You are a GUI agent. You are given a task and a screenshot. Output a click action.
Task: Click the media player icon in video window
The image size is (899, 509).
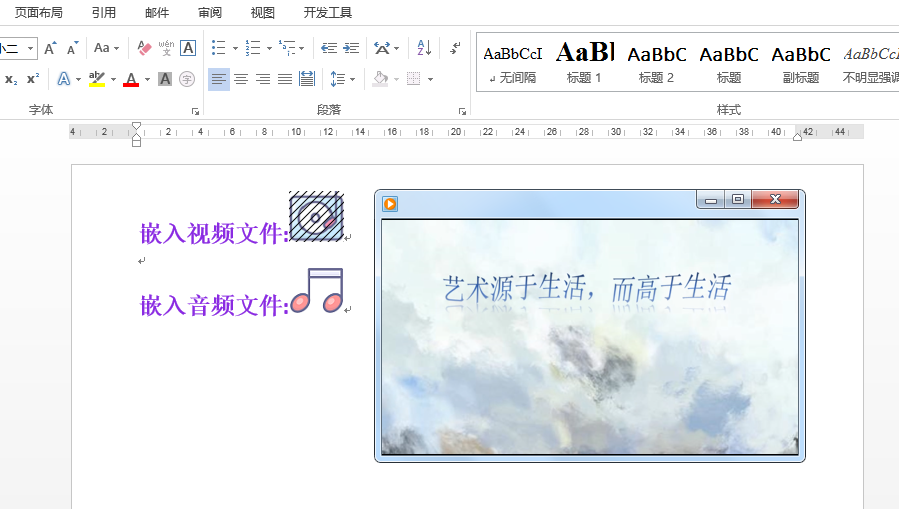point(390,203)
